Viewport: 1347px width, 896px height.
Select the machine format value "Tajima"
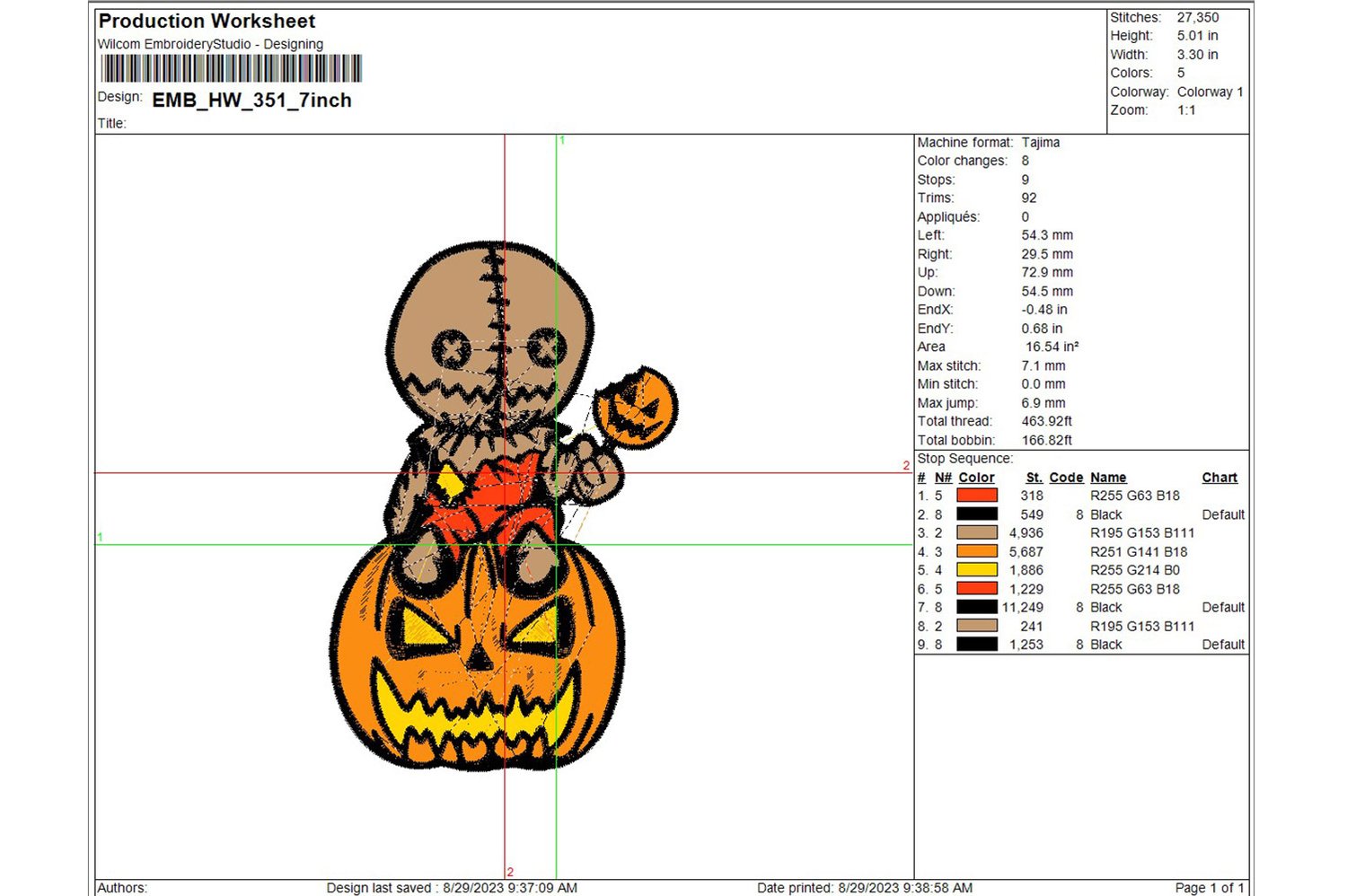click(x=1040, y=143)
